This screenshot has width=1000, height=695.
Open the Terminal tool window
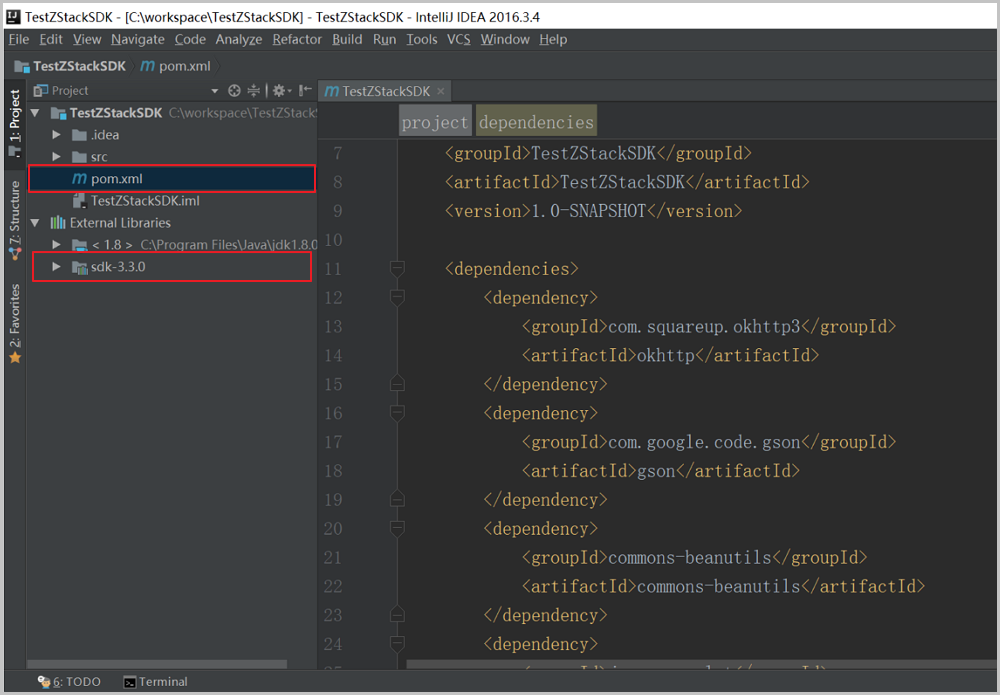pyautogui.click(x=155, y=681)
